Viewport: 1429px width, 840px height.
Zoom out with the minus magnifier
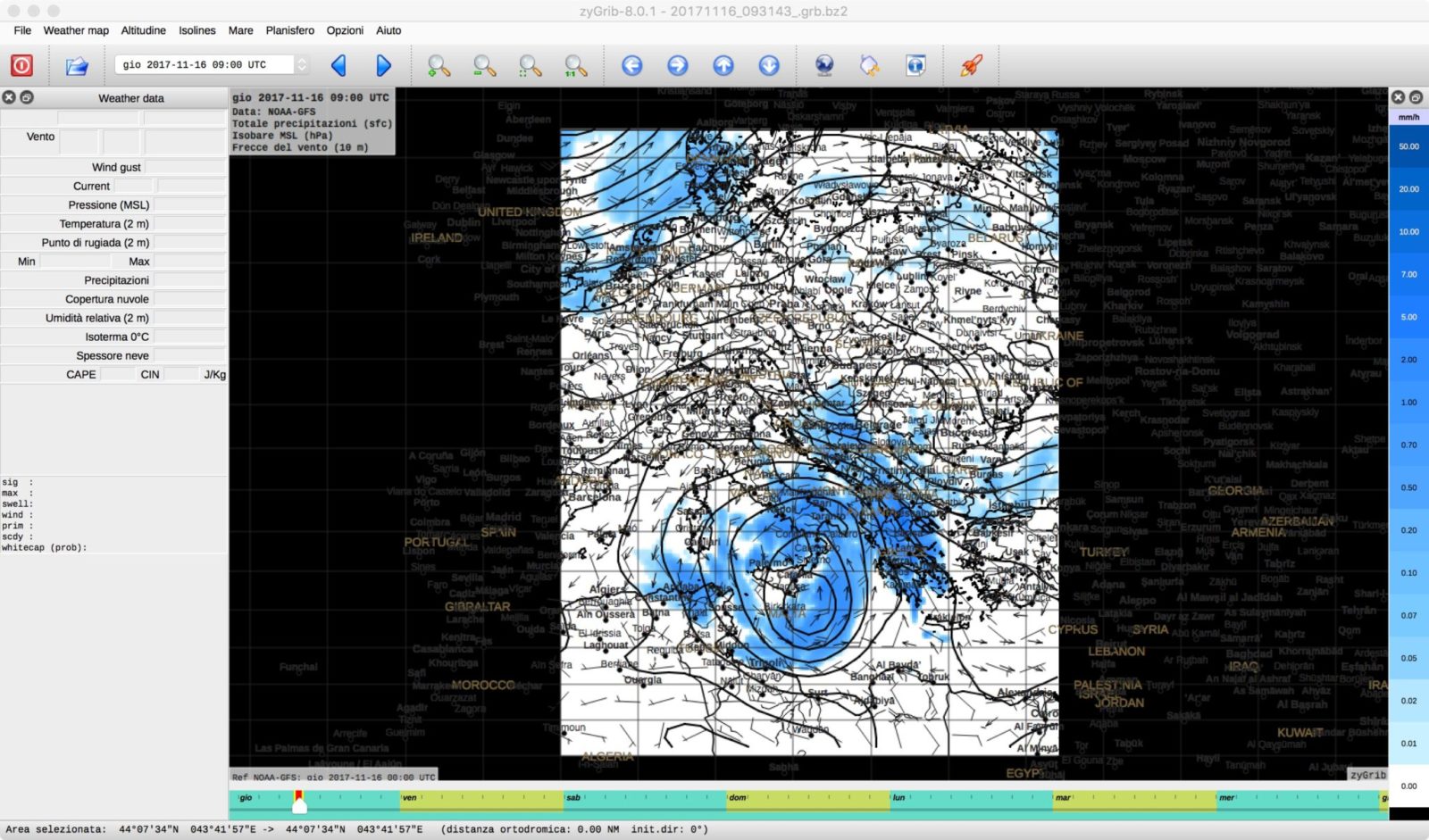pyautogui.click(x=484, y=65)
